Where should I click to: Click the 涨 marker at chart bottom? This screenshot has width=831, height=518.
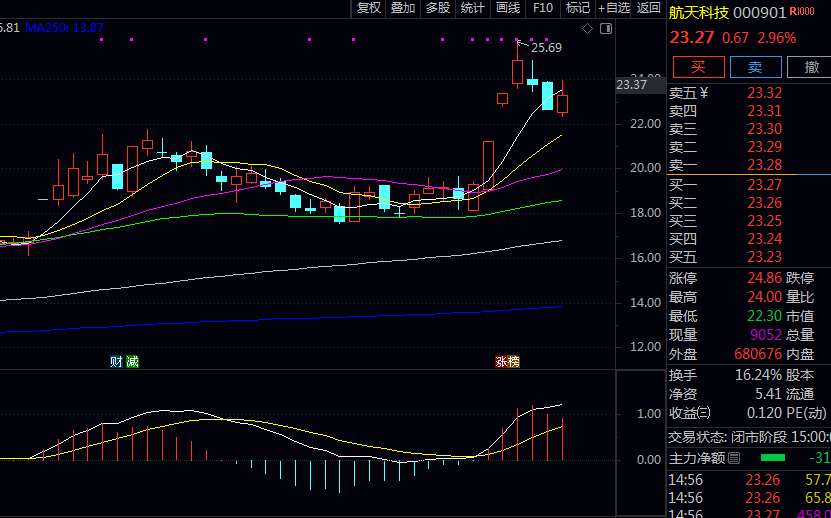coord(501,361)
